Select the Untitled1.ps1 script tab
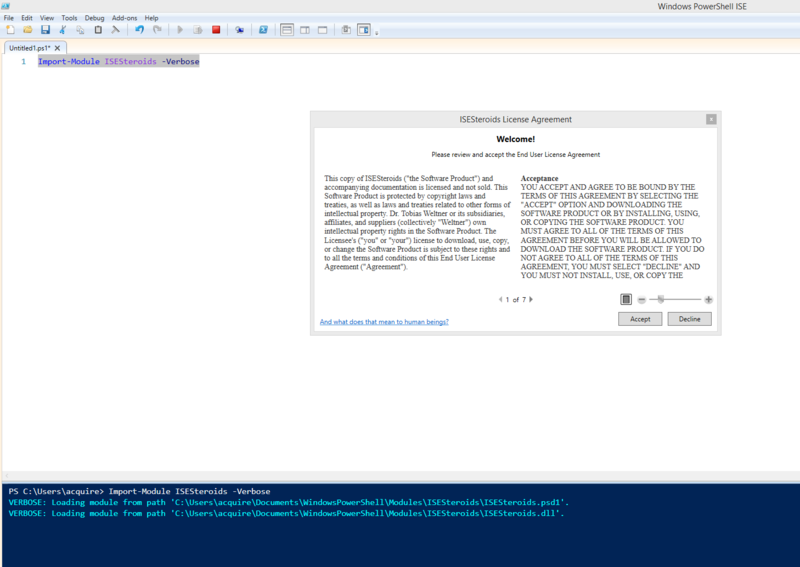The width and height of the screenshot is (800, 567). 30,48
